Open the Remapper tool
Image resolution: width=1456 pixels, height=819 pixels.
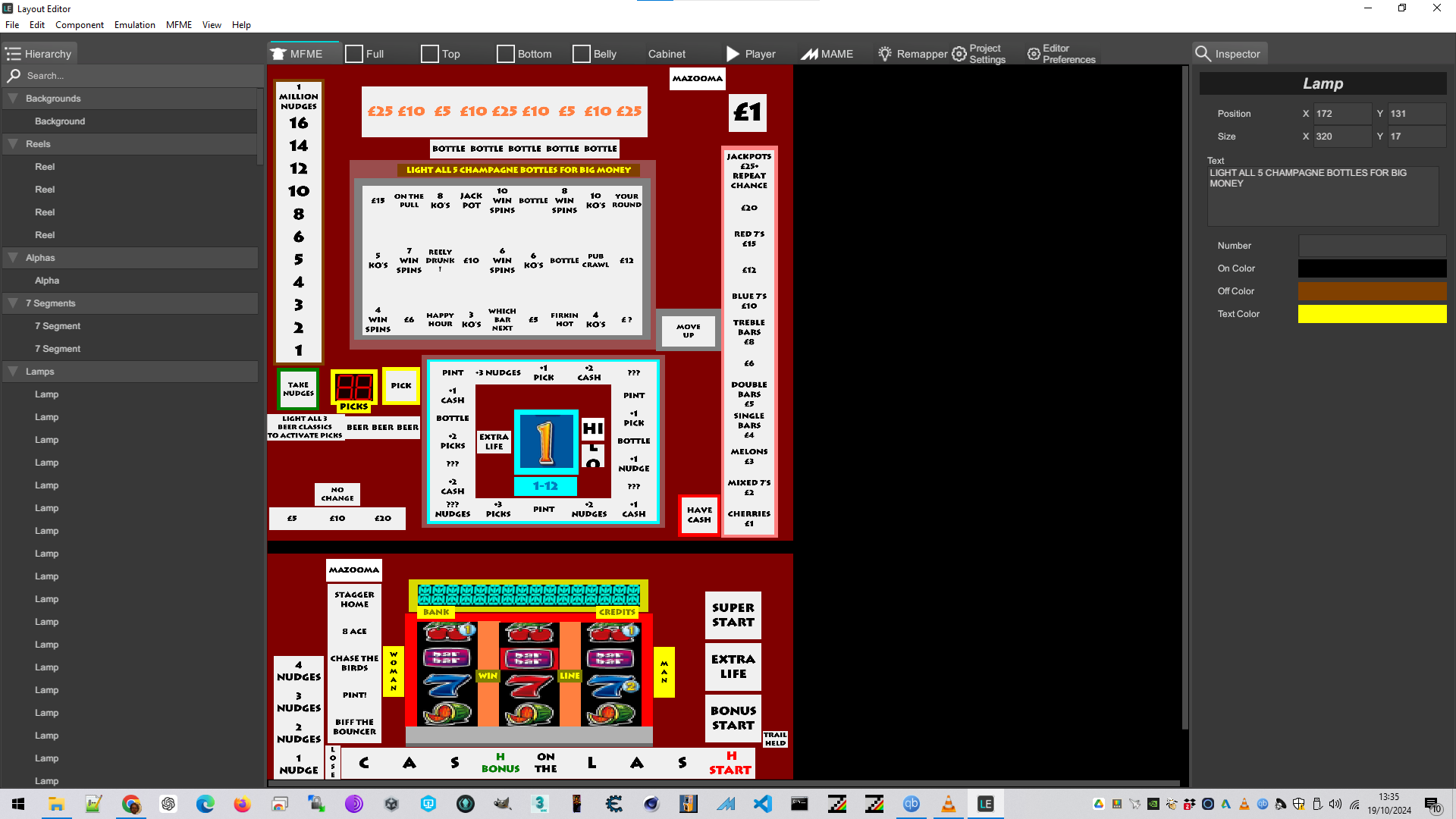click(x=912, y=54)
